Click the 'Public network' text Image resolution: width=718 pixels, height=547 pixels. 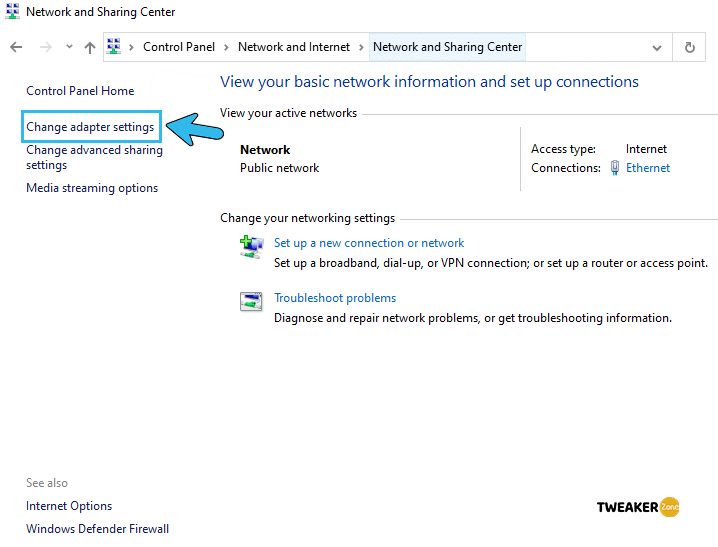click(x=279, y=168)
